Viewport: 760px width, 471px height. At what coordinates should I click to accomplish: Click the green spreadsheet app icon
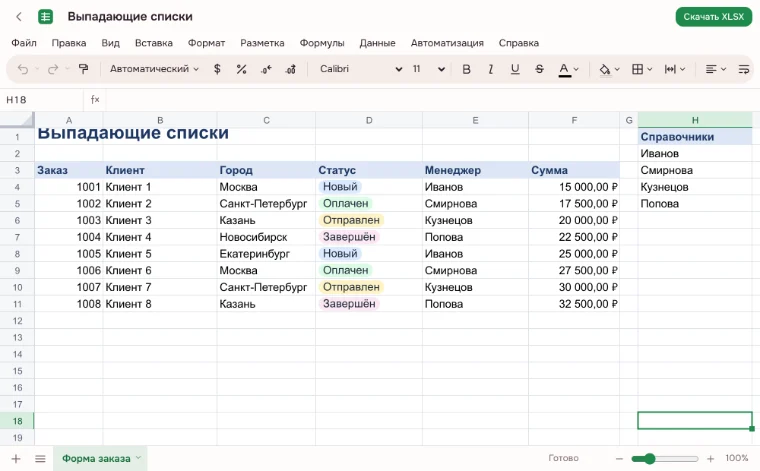click(x=45, y=16)
